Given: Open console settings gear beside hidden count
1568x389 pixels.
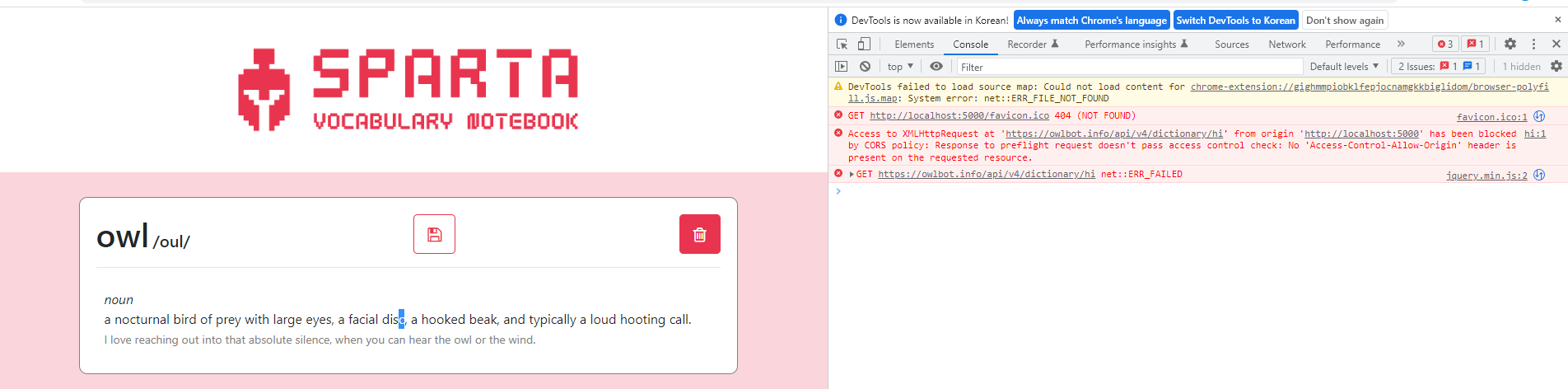Looking at the screenshot, I should [1556, 66].
